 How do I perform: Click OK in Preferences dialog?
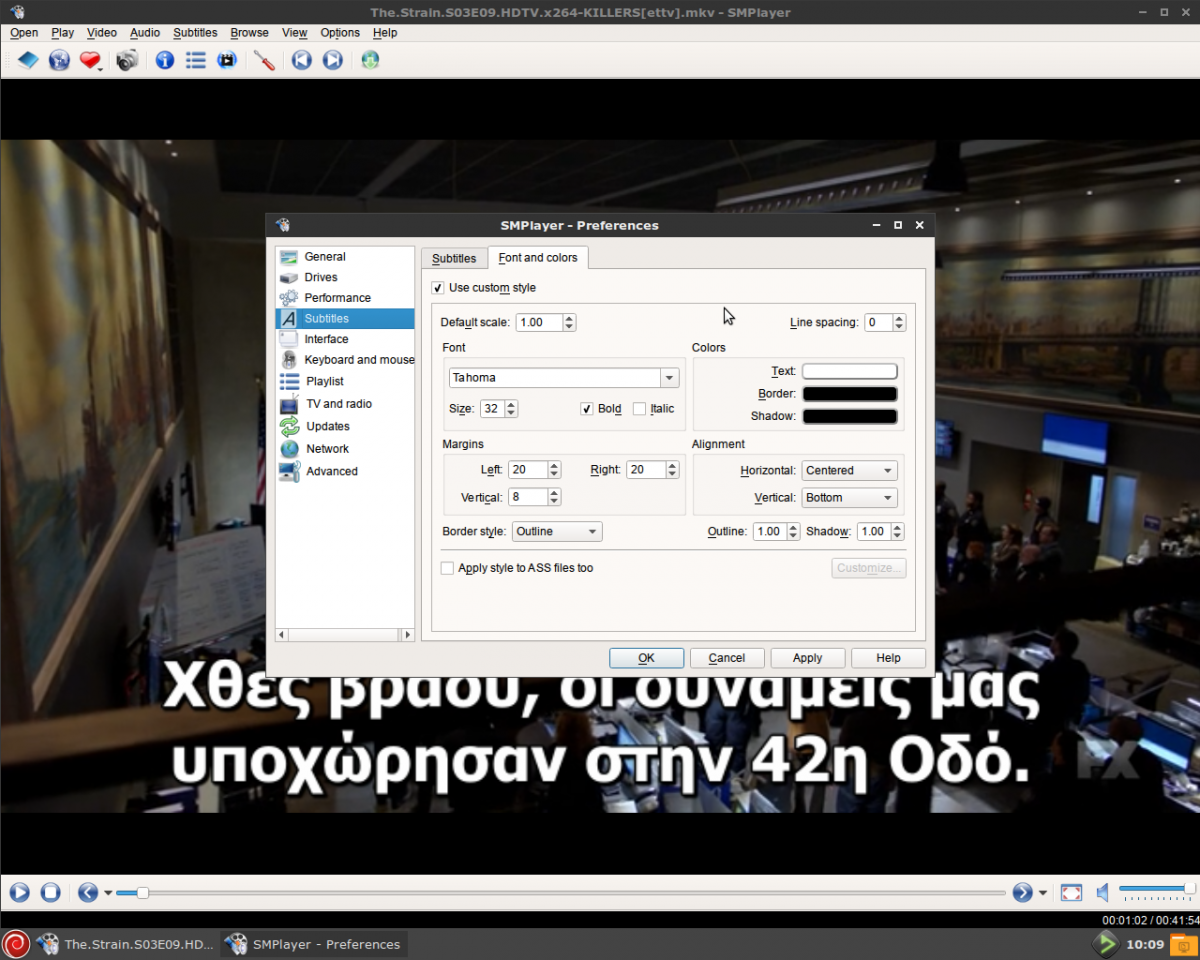pyautogui.click(x=647, y=658)
